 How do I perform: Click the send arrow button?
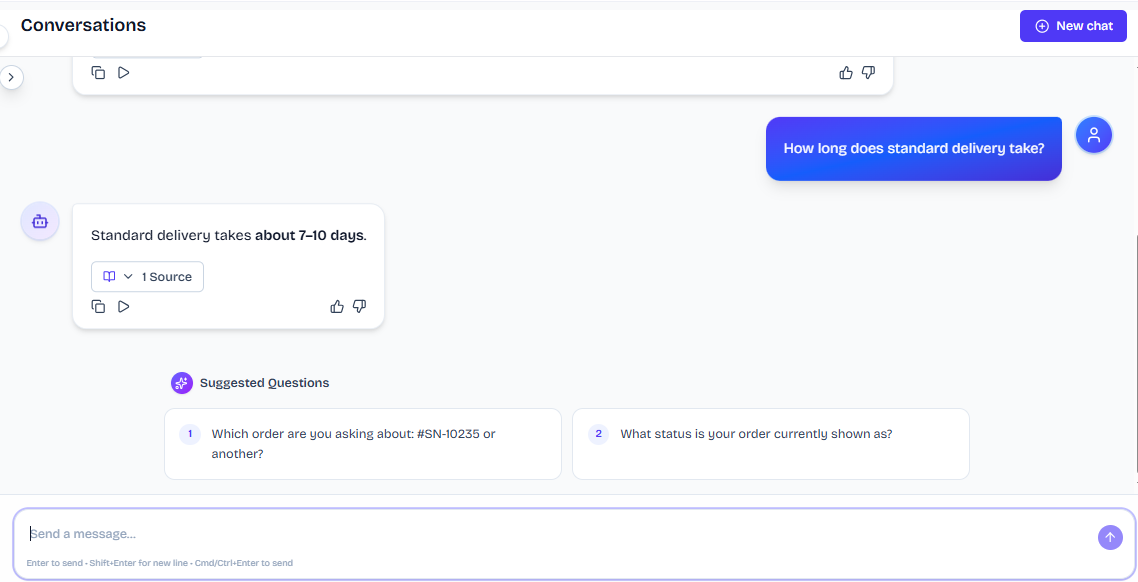coord(1110,538)
